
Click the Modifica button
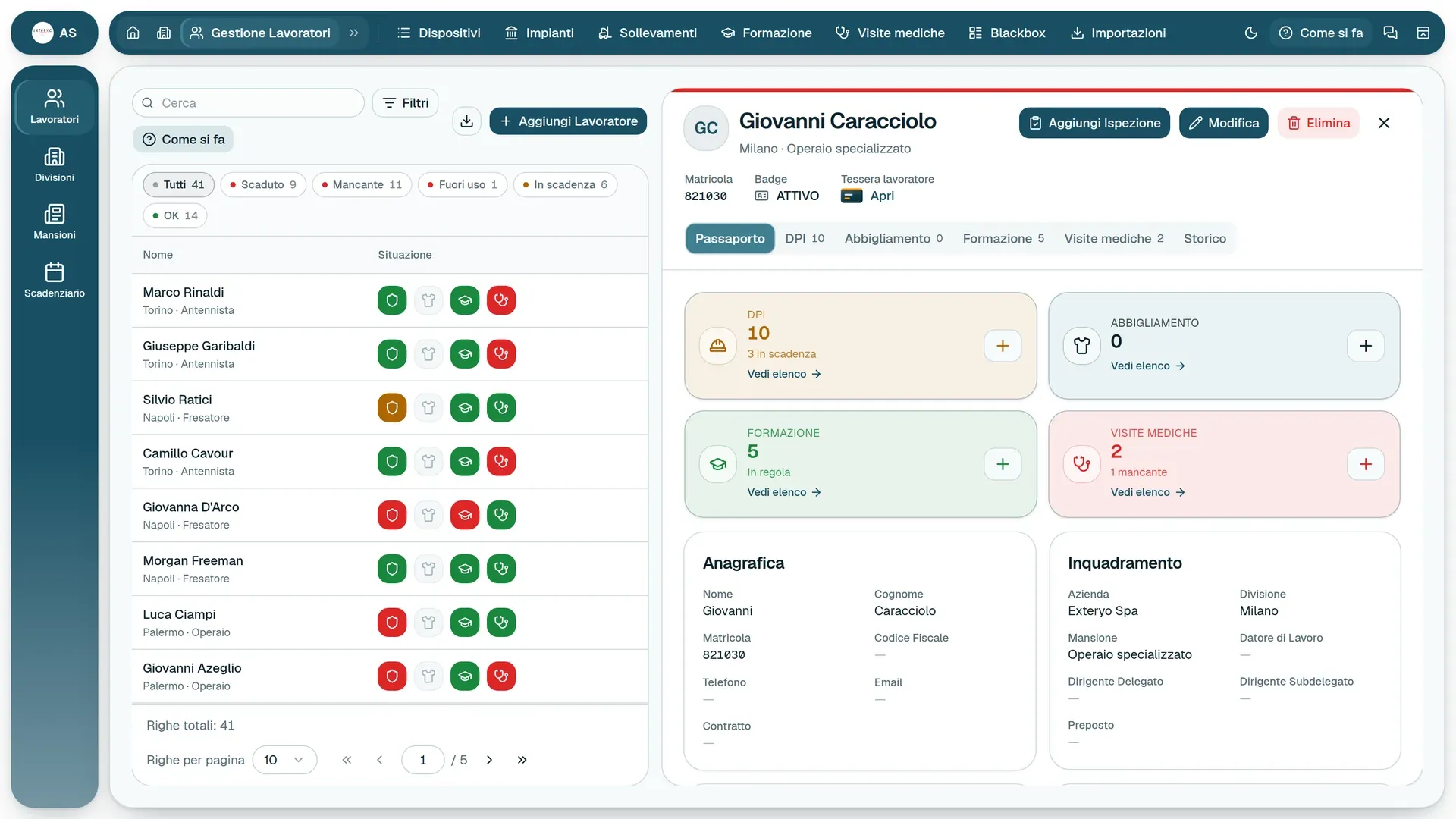click(1223, 123)
